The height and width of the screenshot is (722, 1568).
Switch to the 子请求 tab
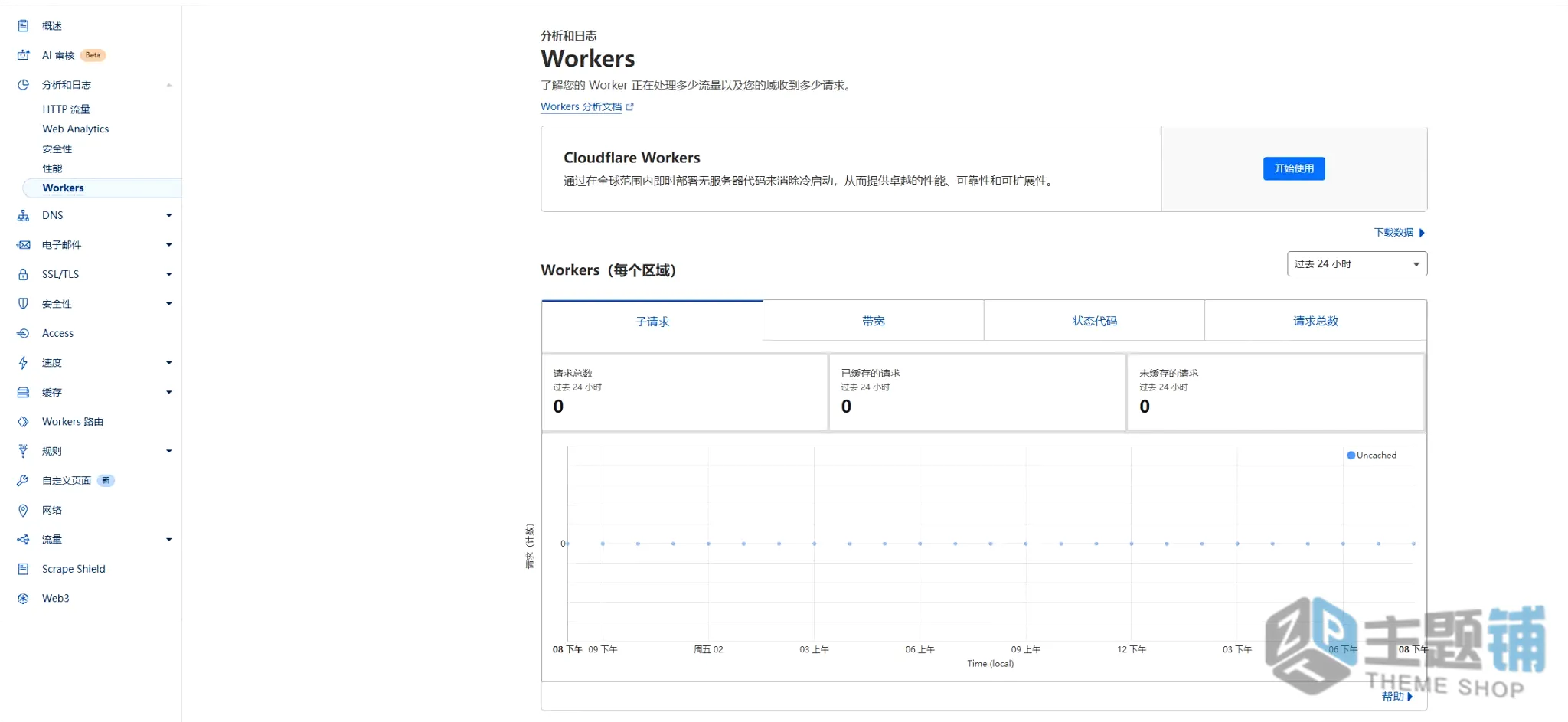tap(652, 322)
